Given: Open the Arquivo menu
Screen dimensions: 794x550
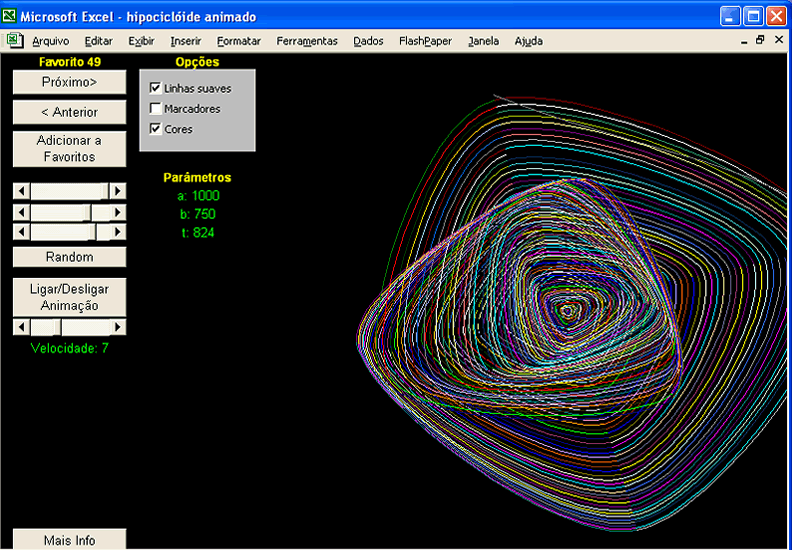Looking at the screenshot, I should tap(50, 41).
